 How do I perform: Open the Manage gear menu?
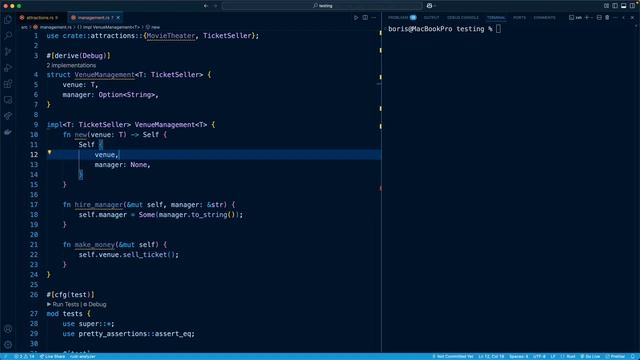[x=8, y=345]
